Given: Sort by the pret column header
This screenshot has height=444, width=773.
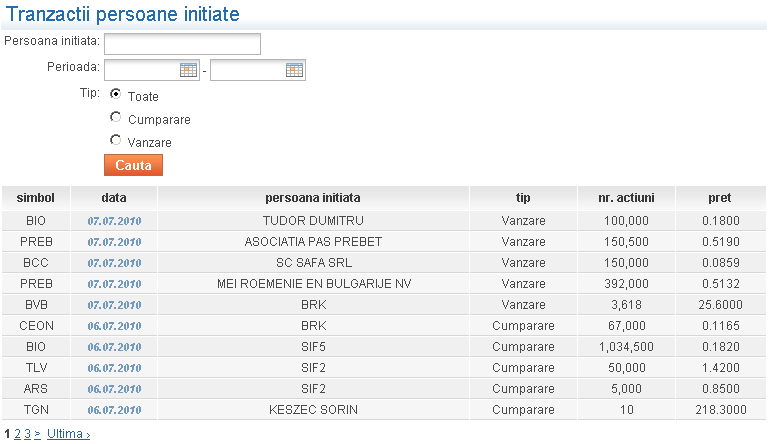Looking at the screenshot, I should [x=719, y=198].
